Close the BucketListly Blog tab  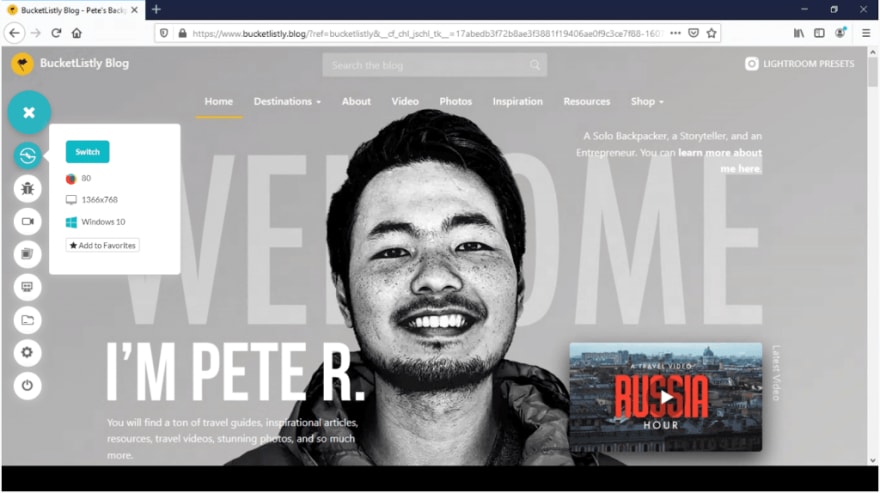(x=135, y=10)
